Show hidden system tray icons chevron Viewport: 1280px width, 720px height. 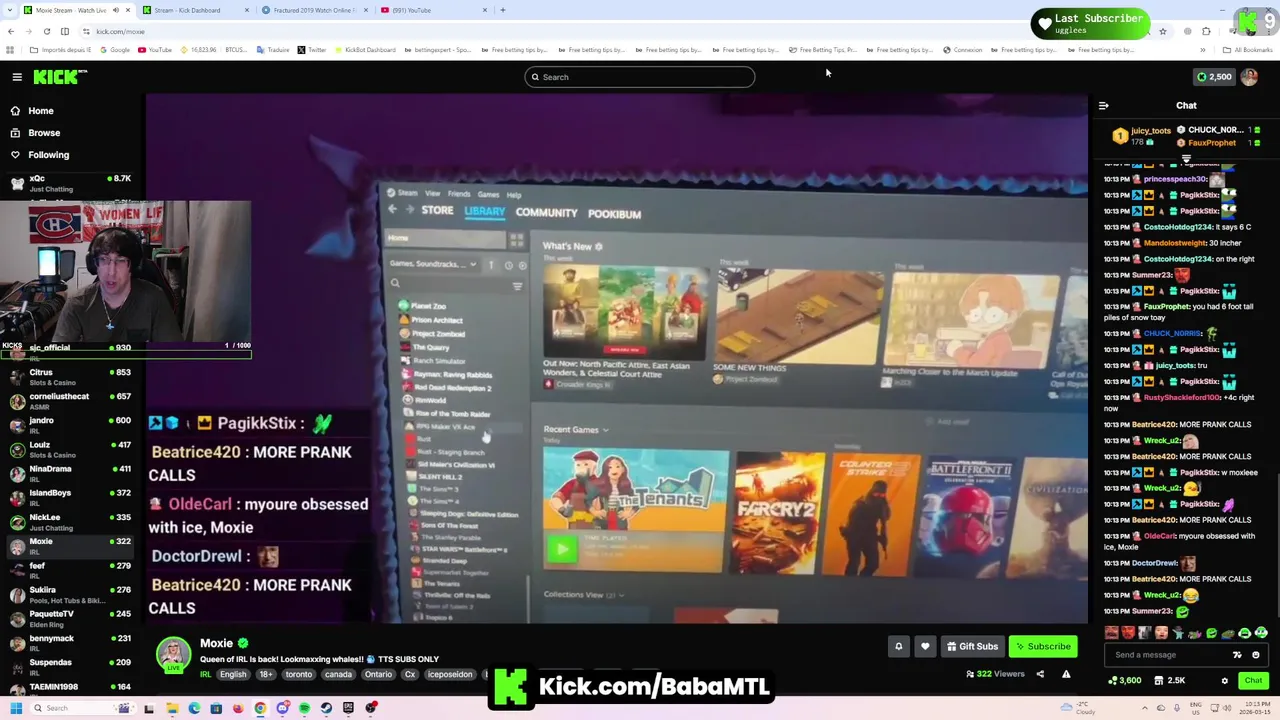(x=1145, y=708)
